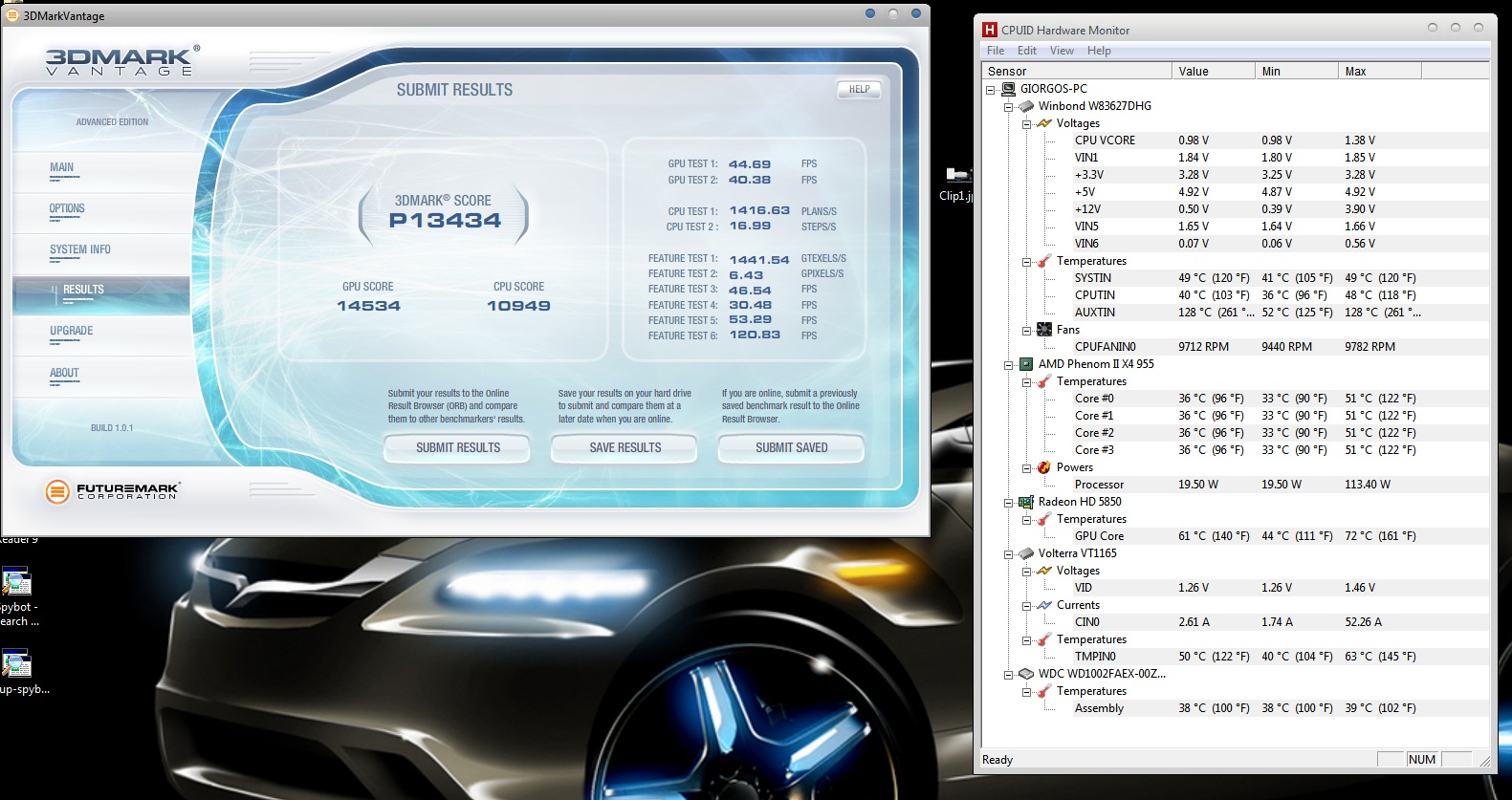Open the File menu in Hardware Monitor

pos(996,51)
